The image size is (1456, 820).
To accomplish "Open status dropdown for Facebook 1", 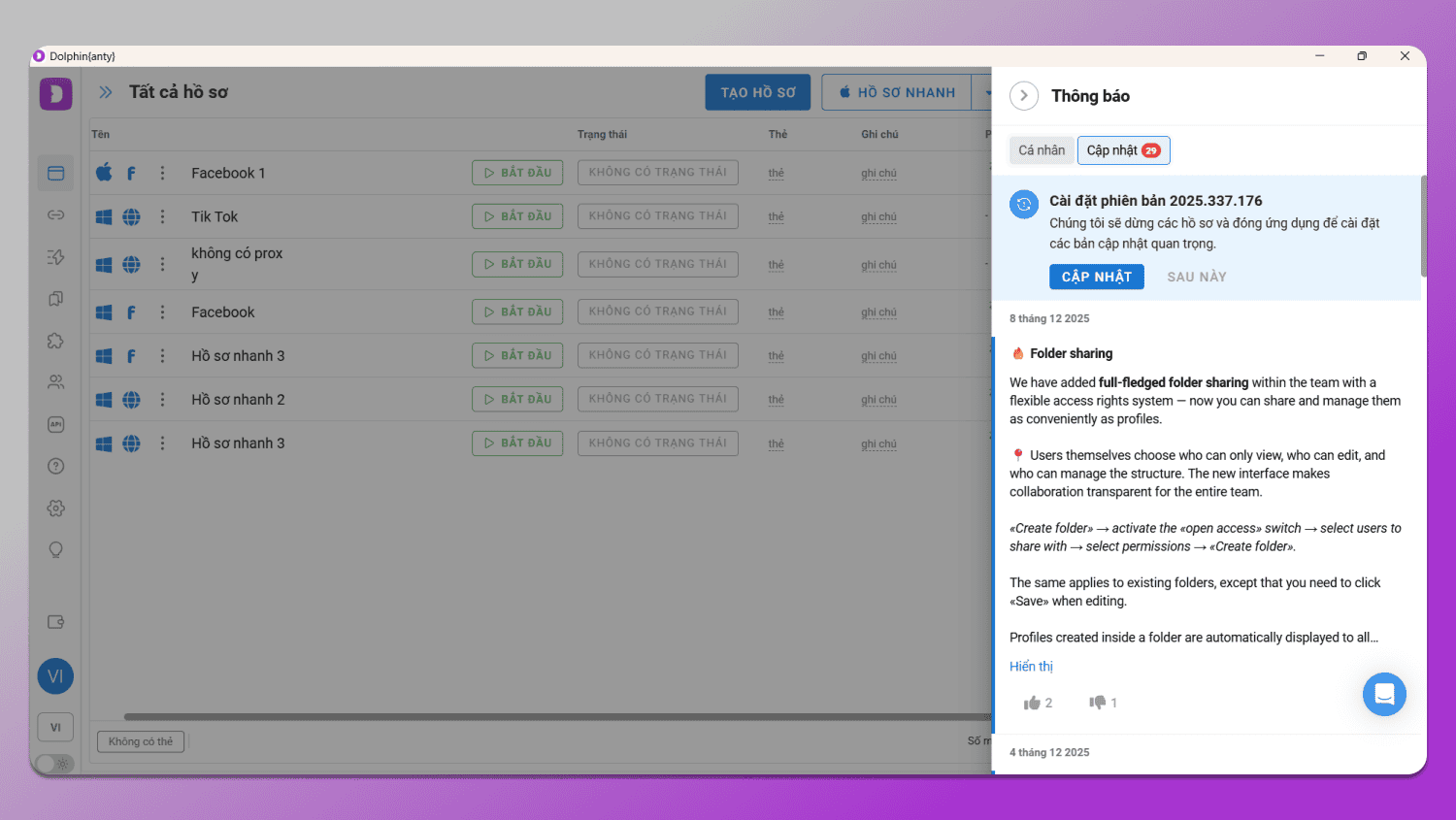I will coord(658,173).
